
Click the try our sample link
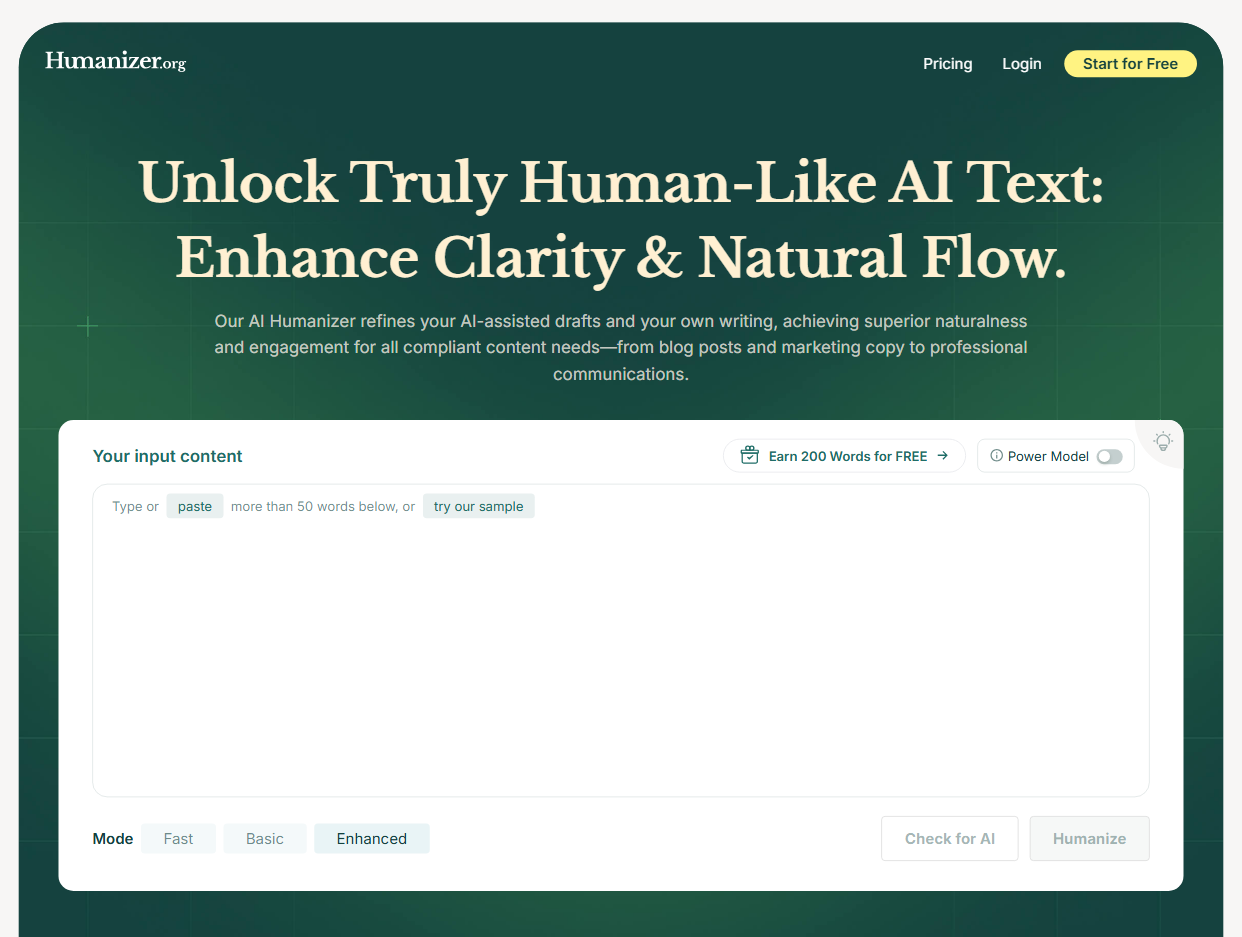[x=478, y=506]
